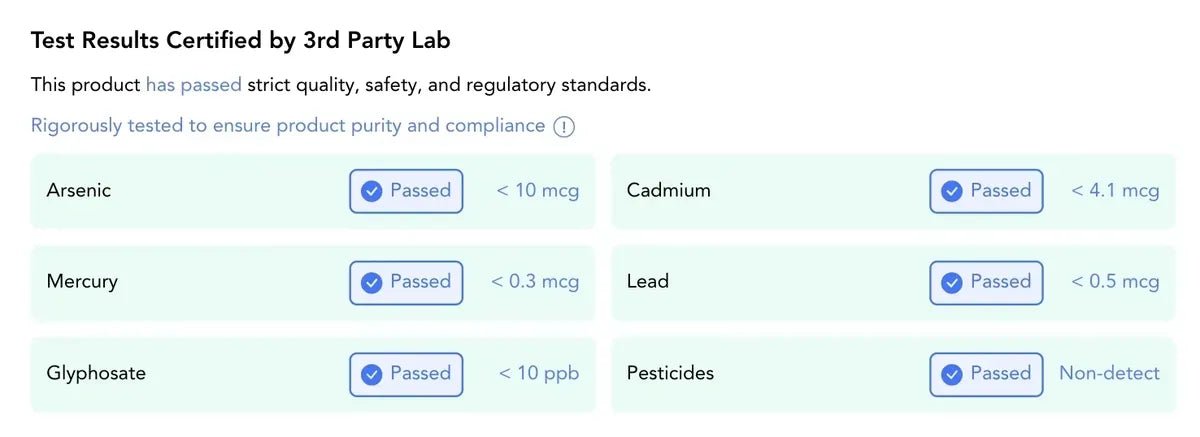Click the info icon beside purity text
Screen dimensions: 1200x437
click(x=565, y=127)
